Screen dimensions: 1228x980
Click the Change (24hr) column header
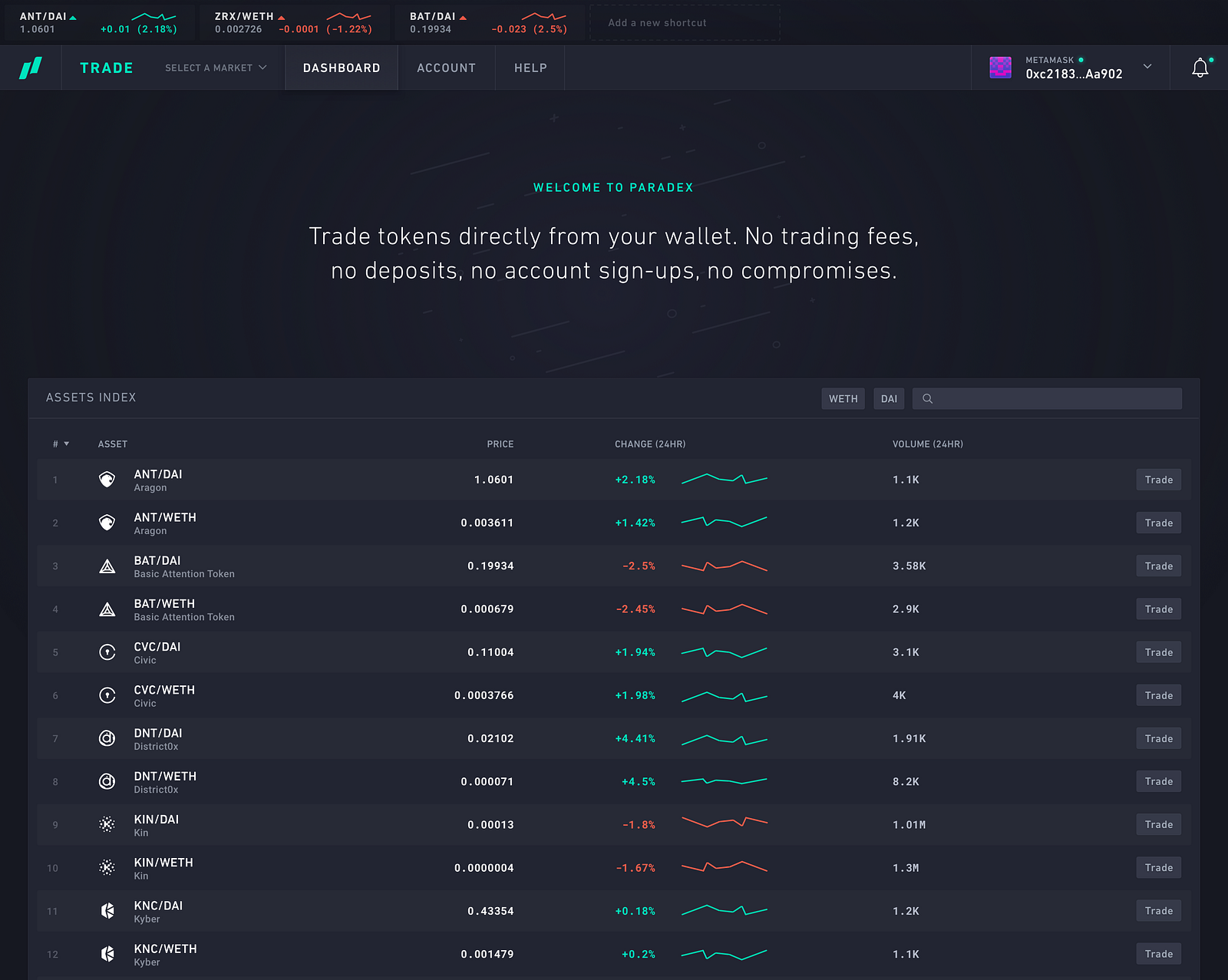tap(650, 444)
